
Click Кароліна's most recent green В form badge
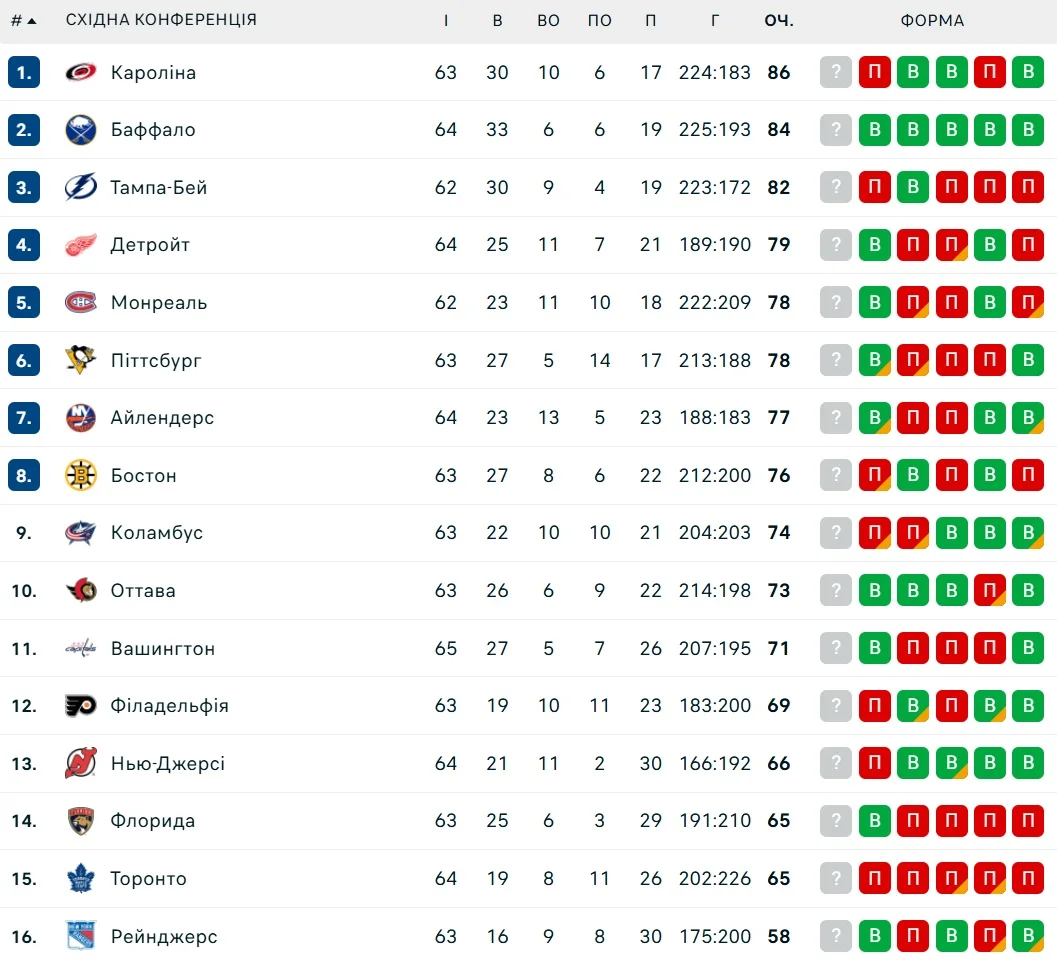point(1028,72)
